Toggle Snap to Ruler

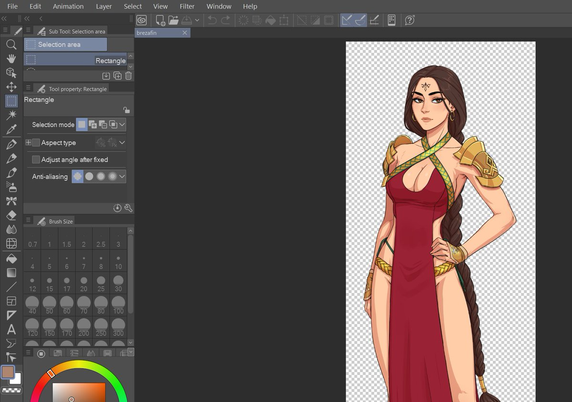click(347, 20)
